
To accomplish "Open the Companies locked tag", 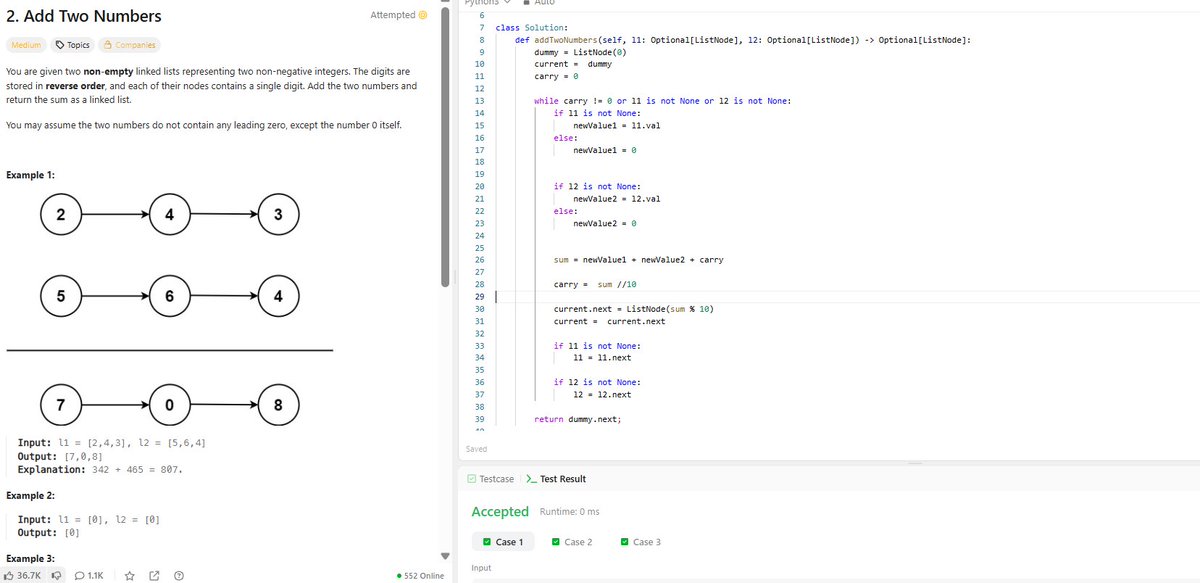I will click(129, 45).
